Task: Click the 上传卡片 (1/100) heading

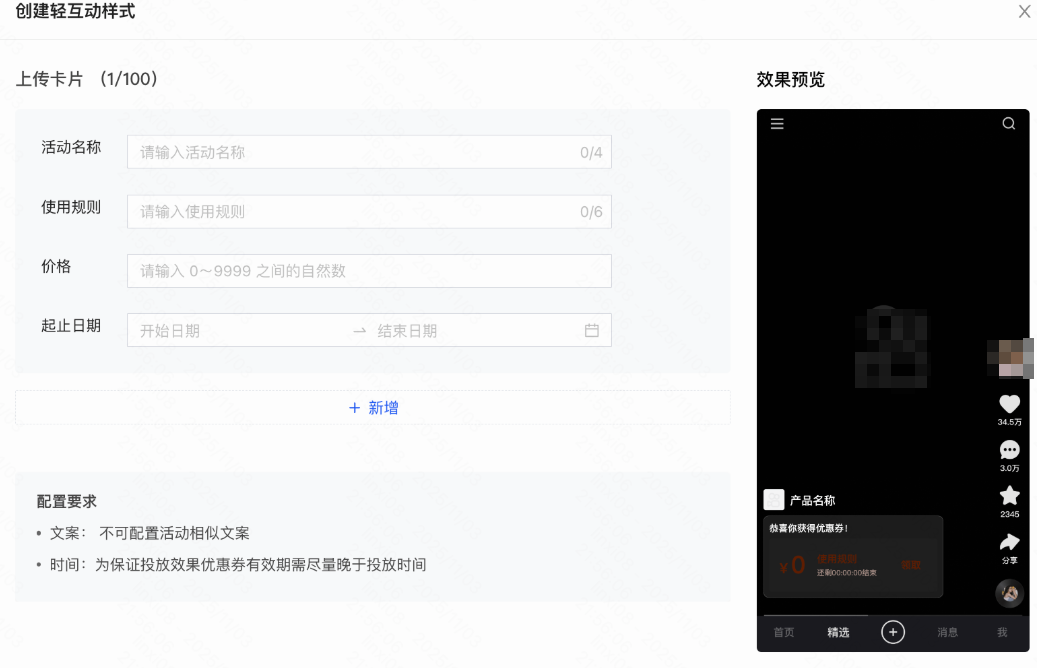Action: pos(87,79)
